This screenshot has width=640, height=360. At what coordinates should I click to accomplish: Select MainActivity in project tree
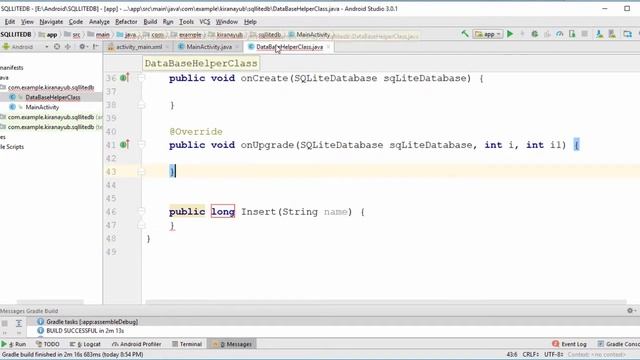(x=42, y=107)
